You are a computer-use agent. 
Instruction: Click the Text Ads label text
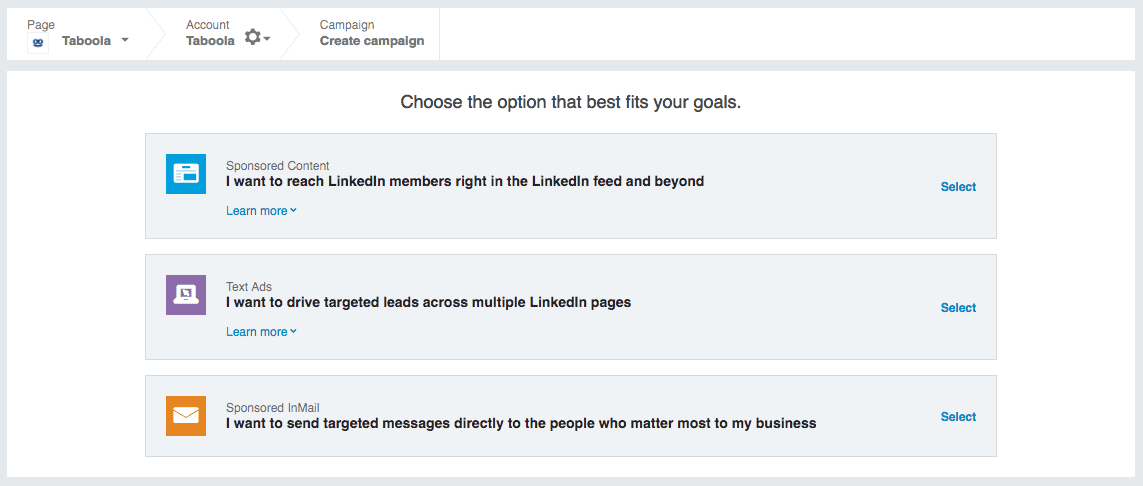click(249, 287)
